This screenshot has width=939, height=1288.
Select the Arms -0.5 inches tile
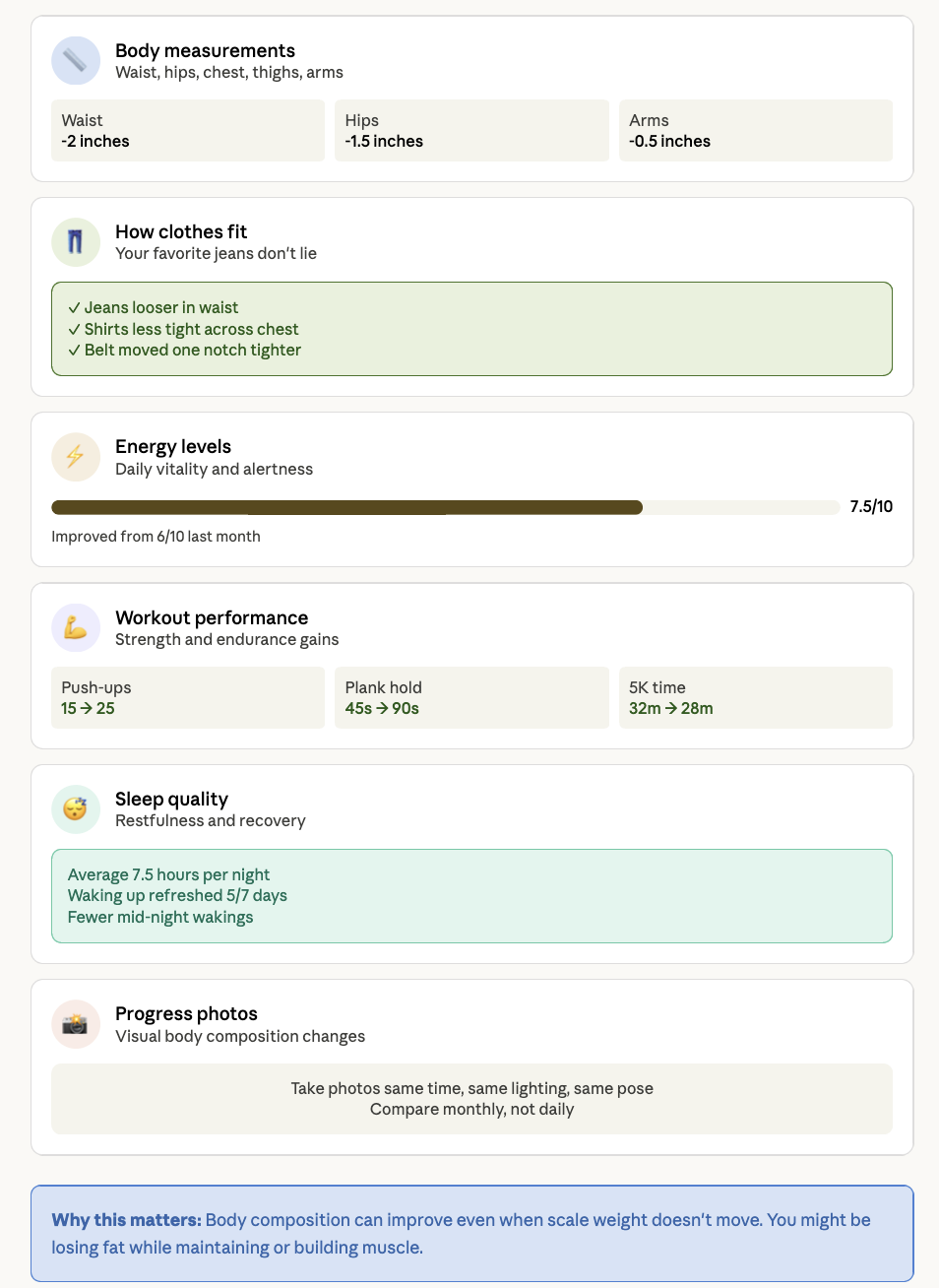755,130
